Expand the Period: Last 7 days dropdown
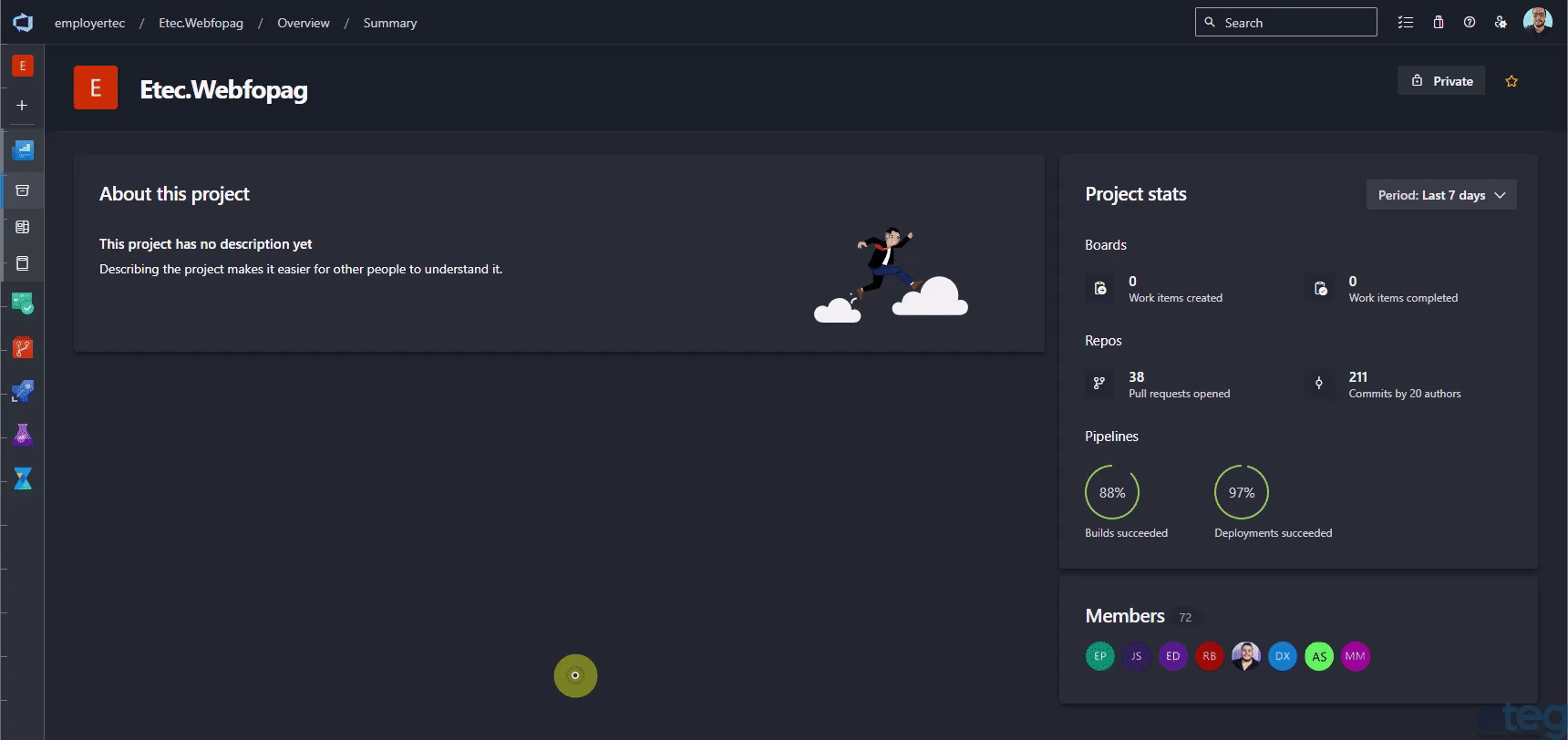 [1441, 195]
